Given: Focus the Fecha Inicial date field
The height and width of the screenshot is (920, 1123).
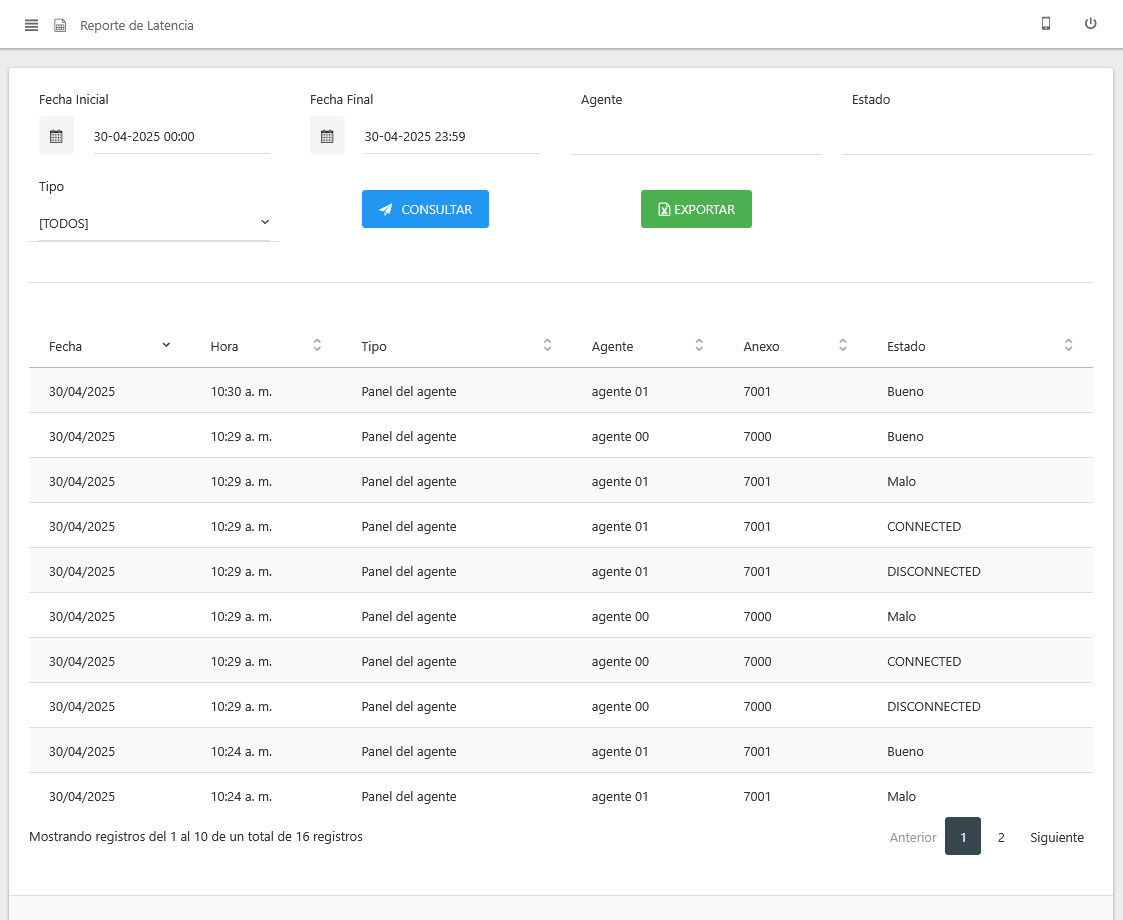Looking at the screenshot, I should [182, 137].
